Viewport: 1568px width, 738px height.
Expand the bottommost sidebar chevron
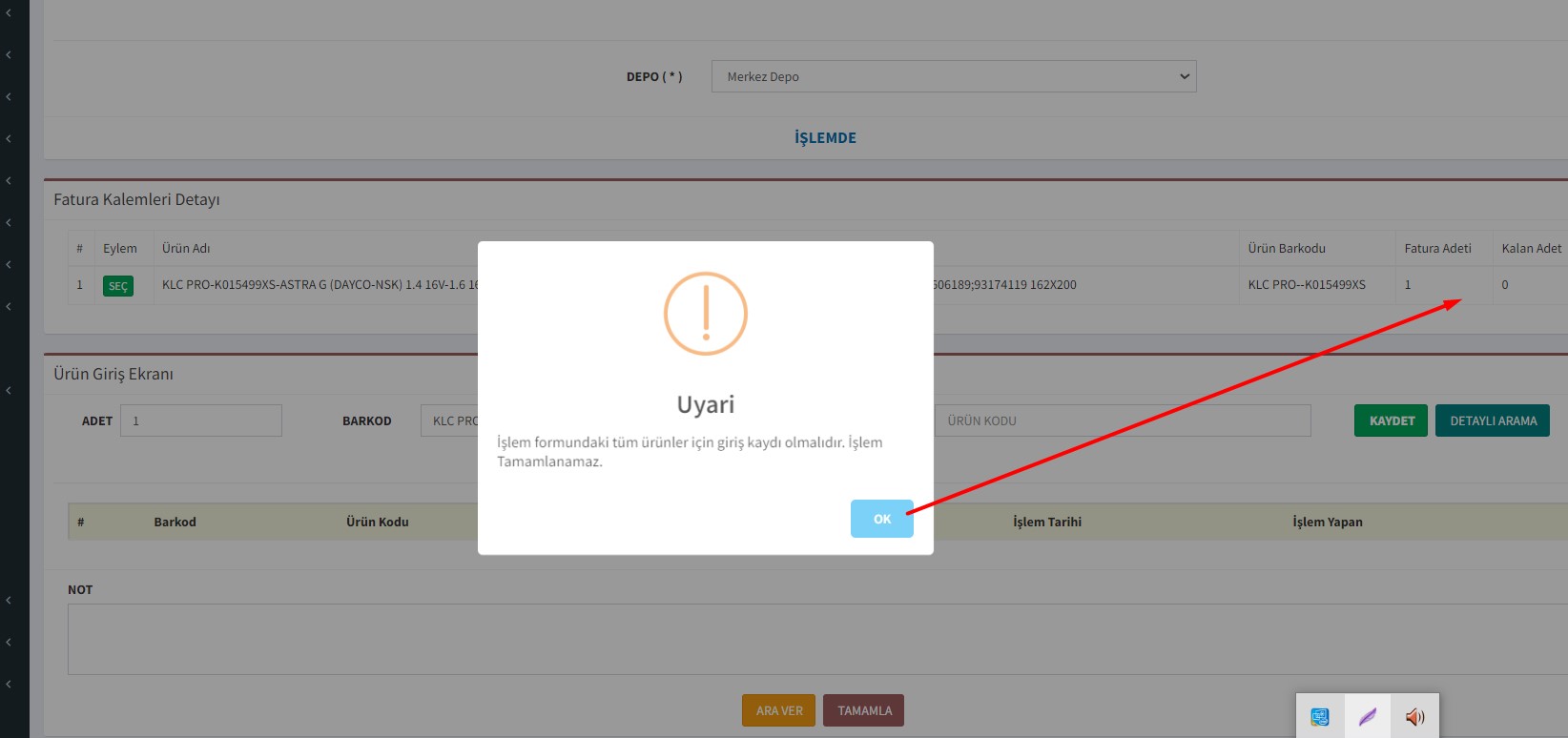[9, 684]
